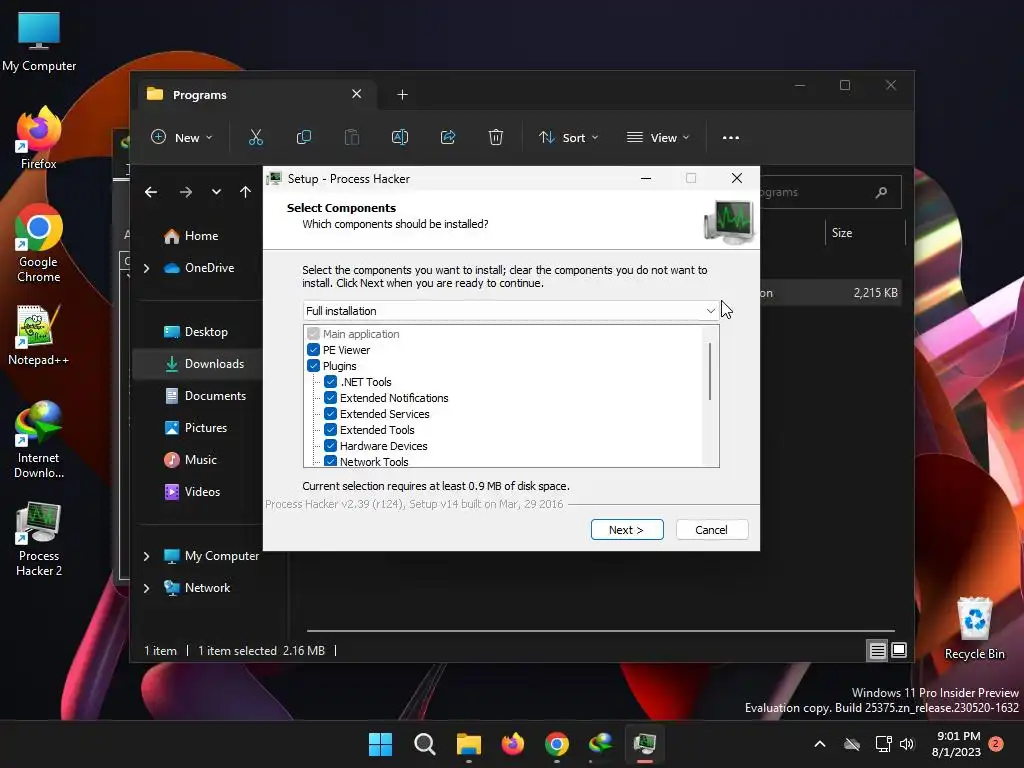Click the 2,215 KB file row
The width and height of the screenshot is (1024, 768).
tap(829, 293)
